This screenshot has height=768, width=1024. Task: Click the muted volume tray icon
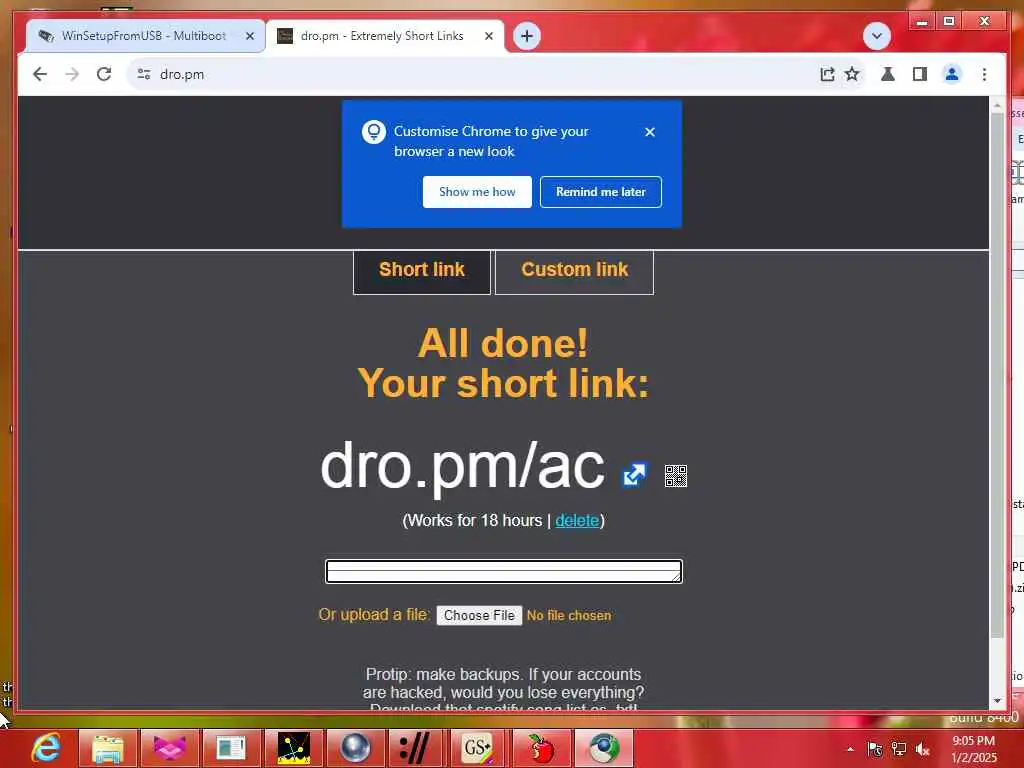pyautogui.click(x=923, y=749)
